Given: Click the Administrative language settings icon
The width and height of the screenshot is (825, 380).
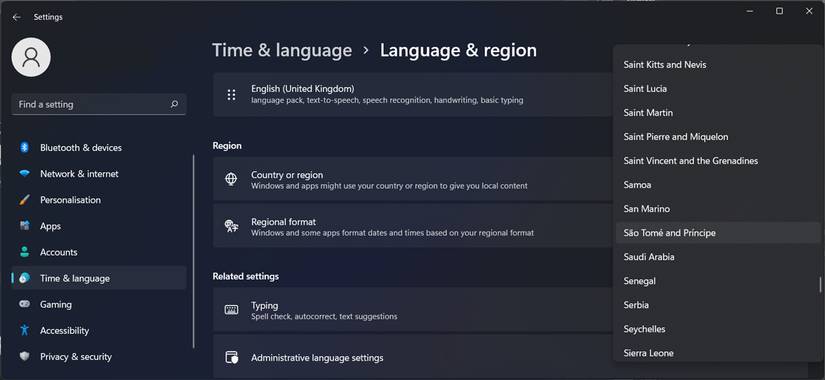Looking at the screenshot, I should click(x=231, y=357).
